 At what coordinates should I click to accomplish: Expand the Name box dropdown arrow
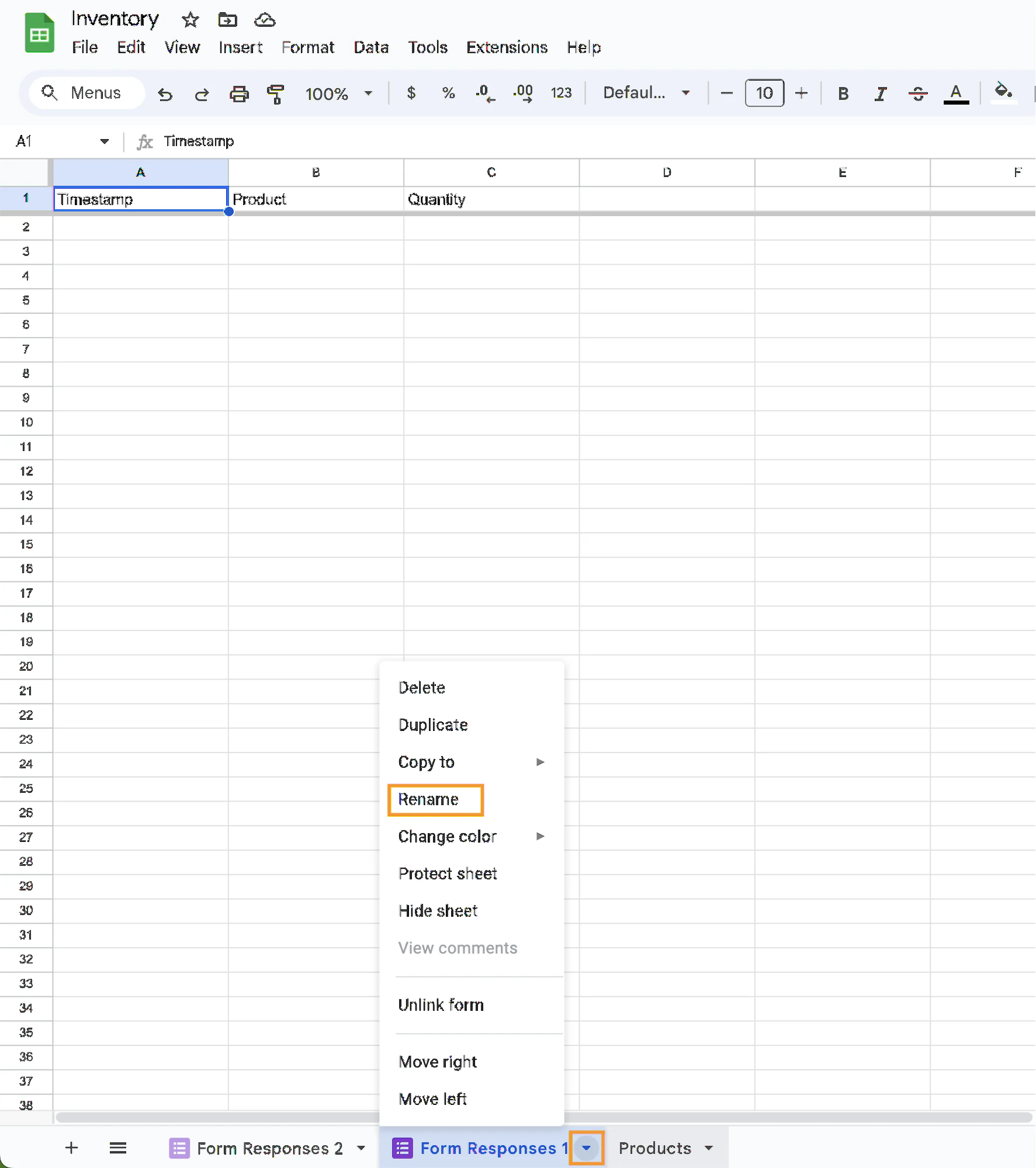[105, 141]
